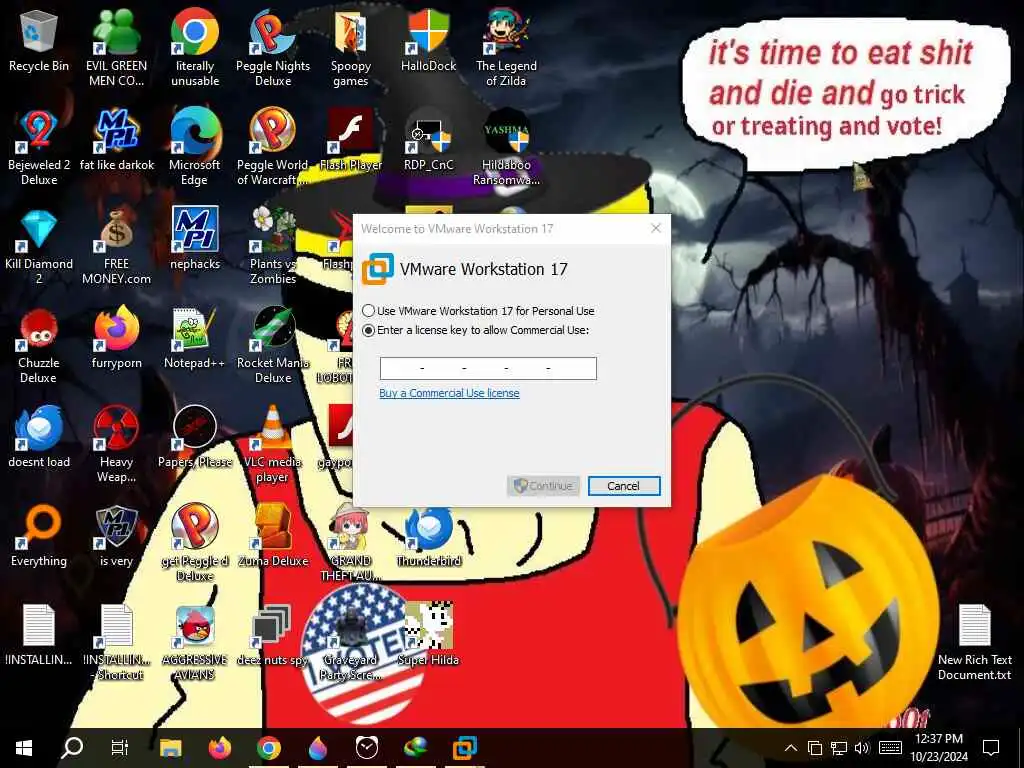
Task: Select the Chrome icon labeled literally unusable
Action: (195, 48)
